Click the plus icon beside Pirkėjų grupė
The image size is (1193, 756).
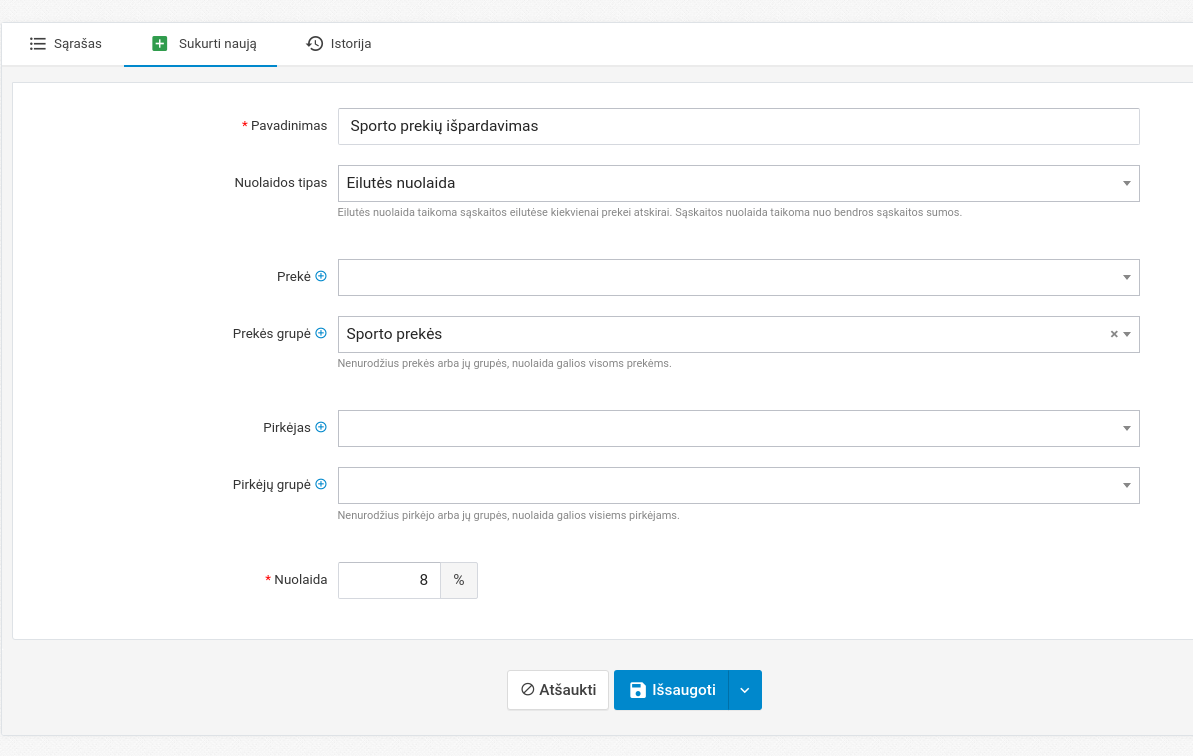(x=321, y=484)
